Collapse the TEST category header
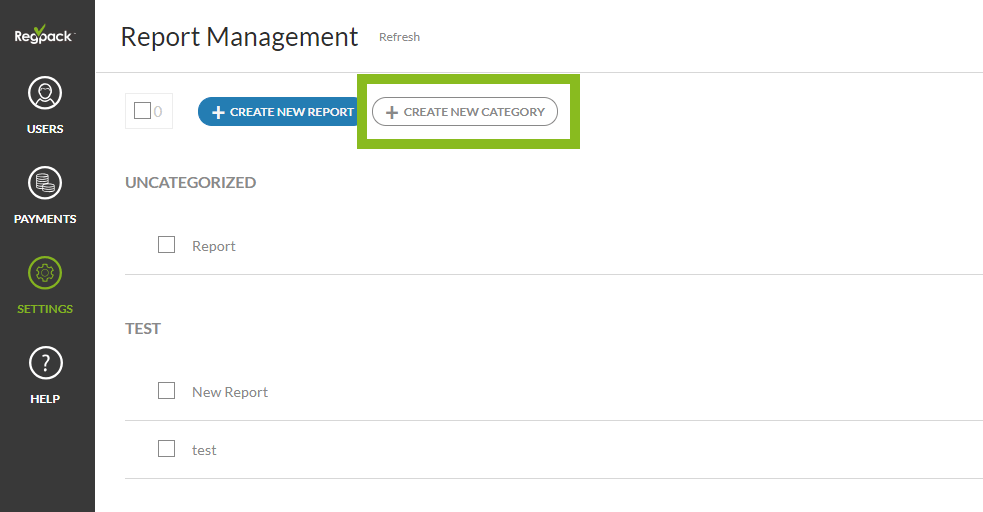983x512 pixels. [x=143, y=328]
